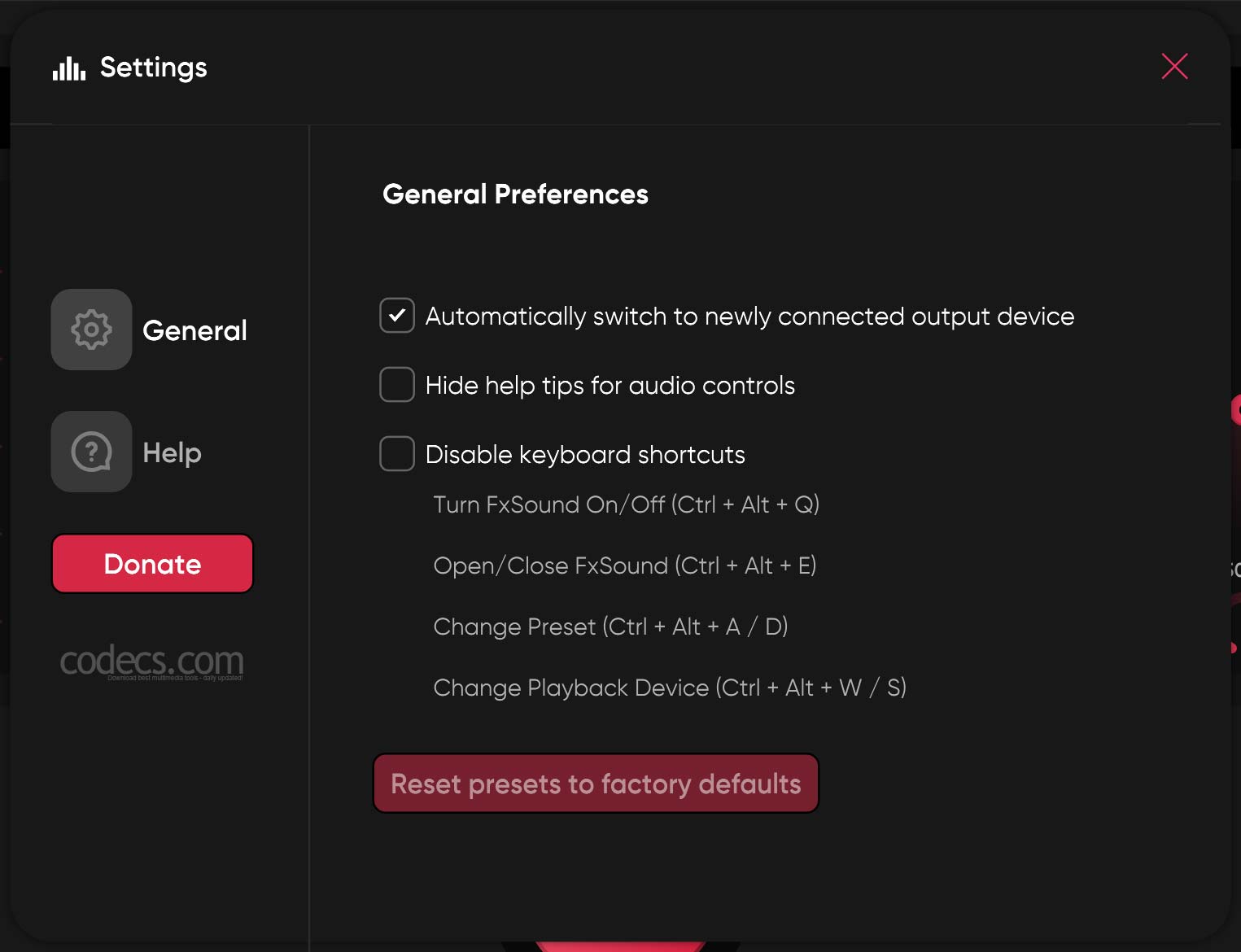This screenshot has height=952, width=1241.
Task: Open the Help question mark icon
Action: point(91,452)
